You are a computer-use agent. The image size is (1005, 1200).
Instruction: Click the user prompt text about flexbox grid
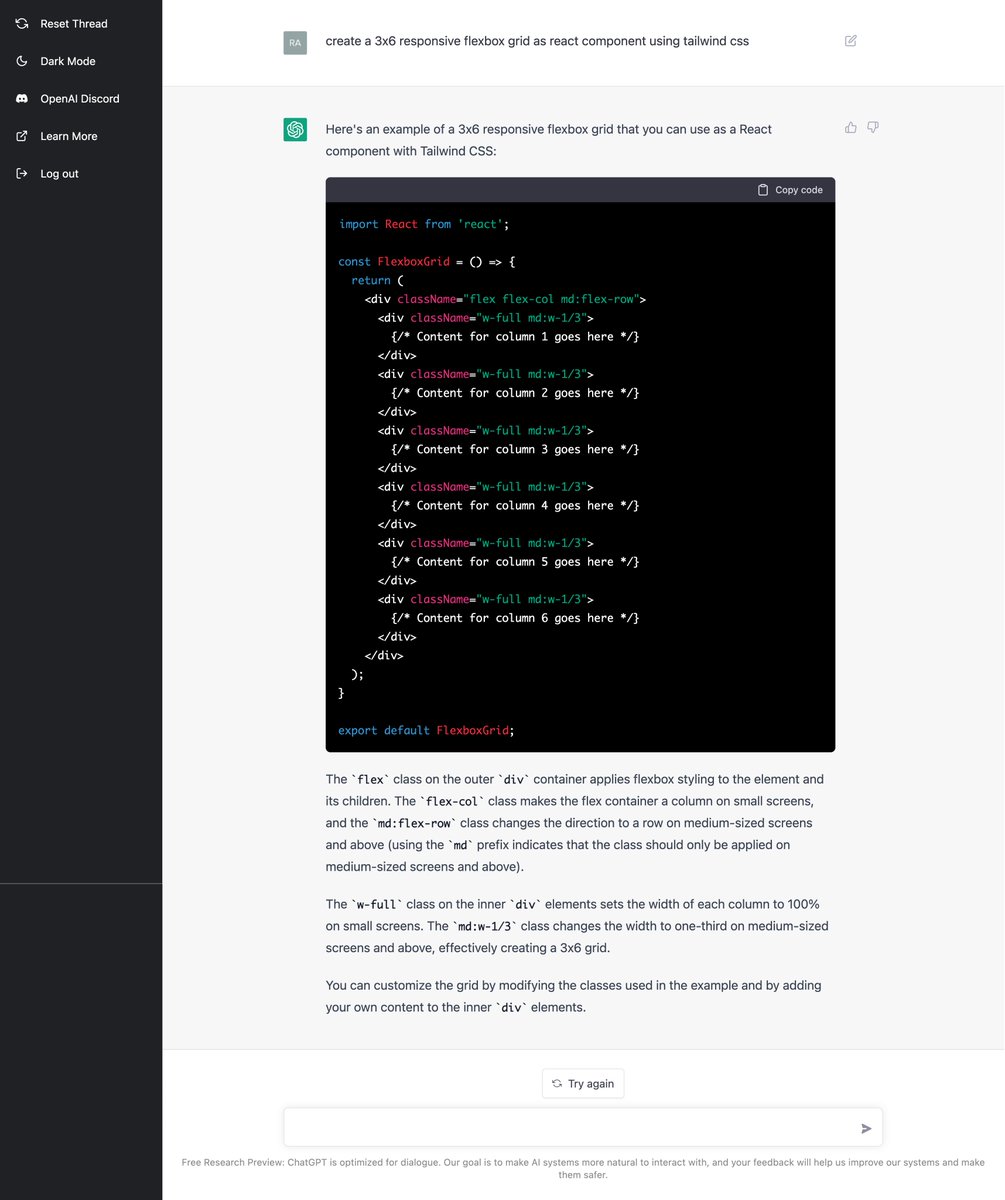click(x=537, y=41)
